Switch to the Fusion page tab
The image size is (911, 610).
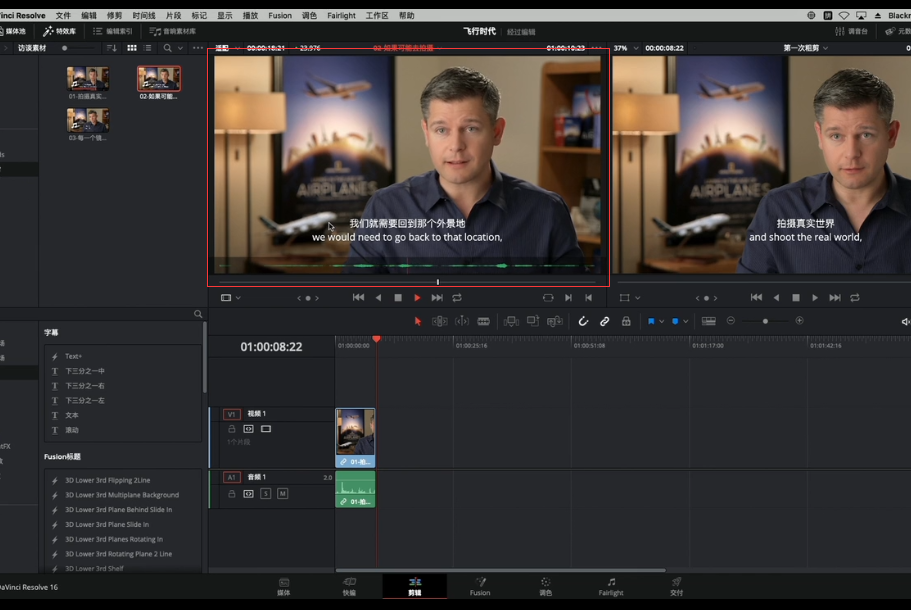coord(480,586)
